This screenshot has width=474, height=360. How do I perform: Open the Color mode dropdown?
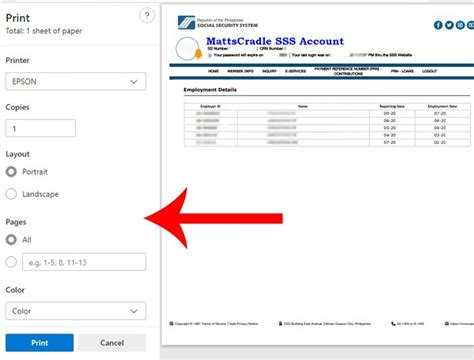(x=76, y=311)
